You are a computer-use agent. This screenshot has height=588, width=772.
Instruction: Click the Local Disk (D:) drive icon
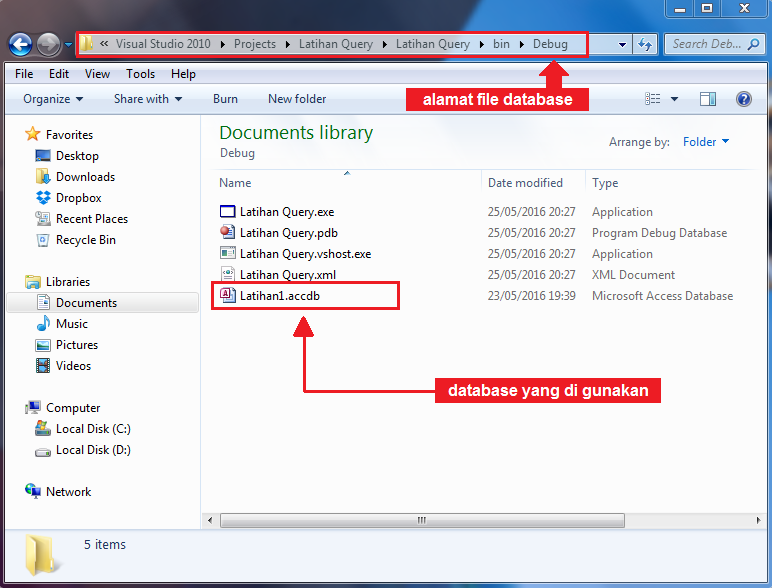[x=43, y=451]
